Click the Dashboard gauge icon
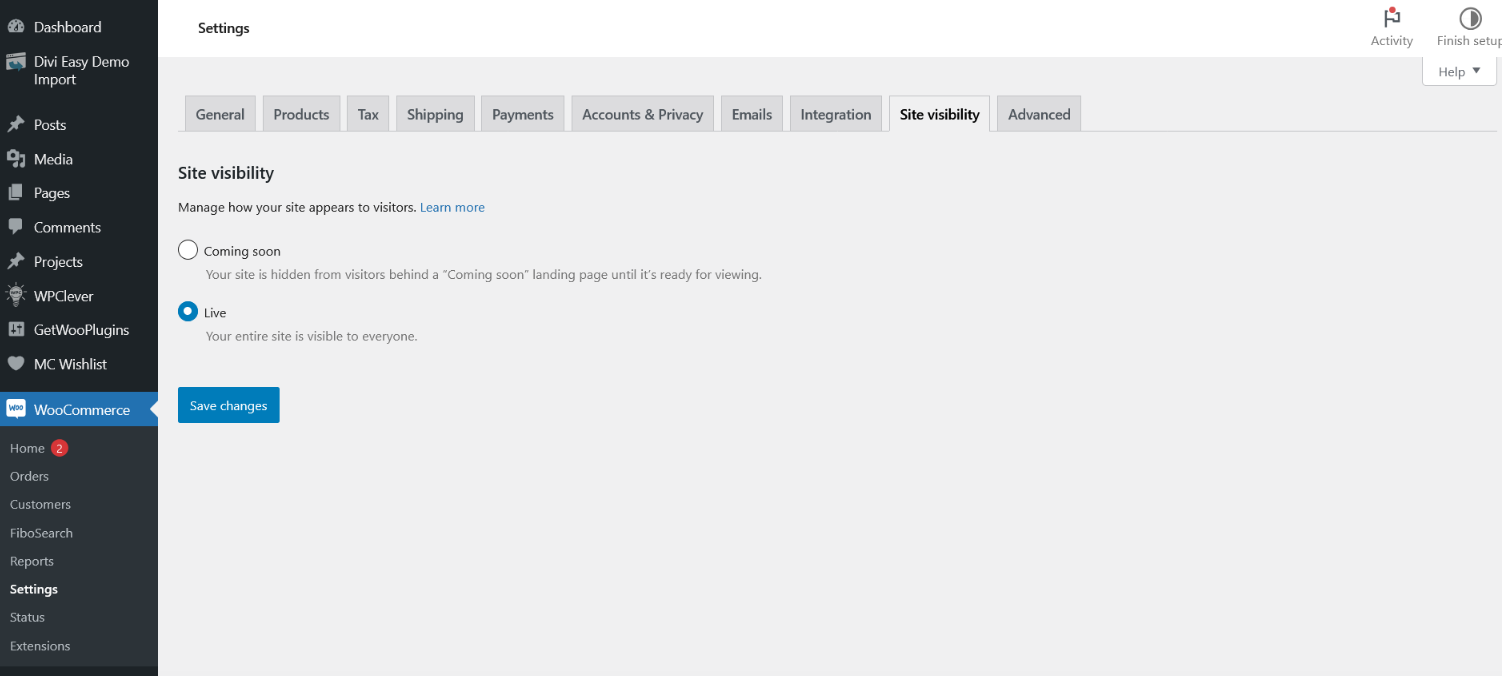Screen dimensions: 1502x676 click(x=16, y=27)
